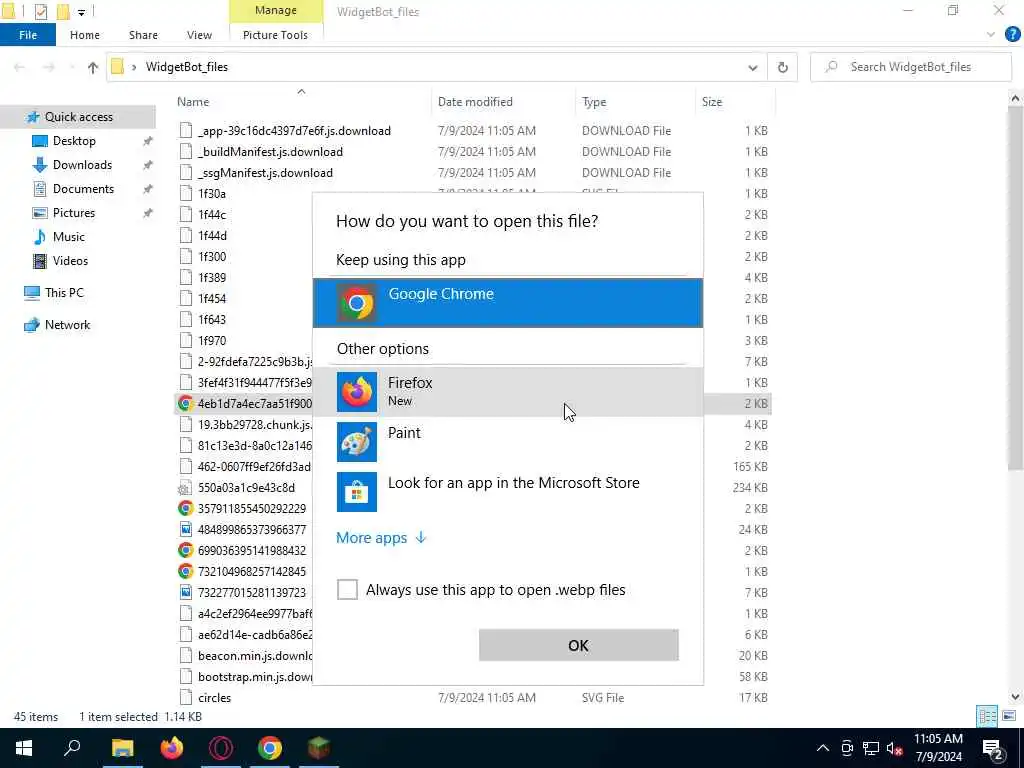Click the Manage contextual tab

point(276,10)
